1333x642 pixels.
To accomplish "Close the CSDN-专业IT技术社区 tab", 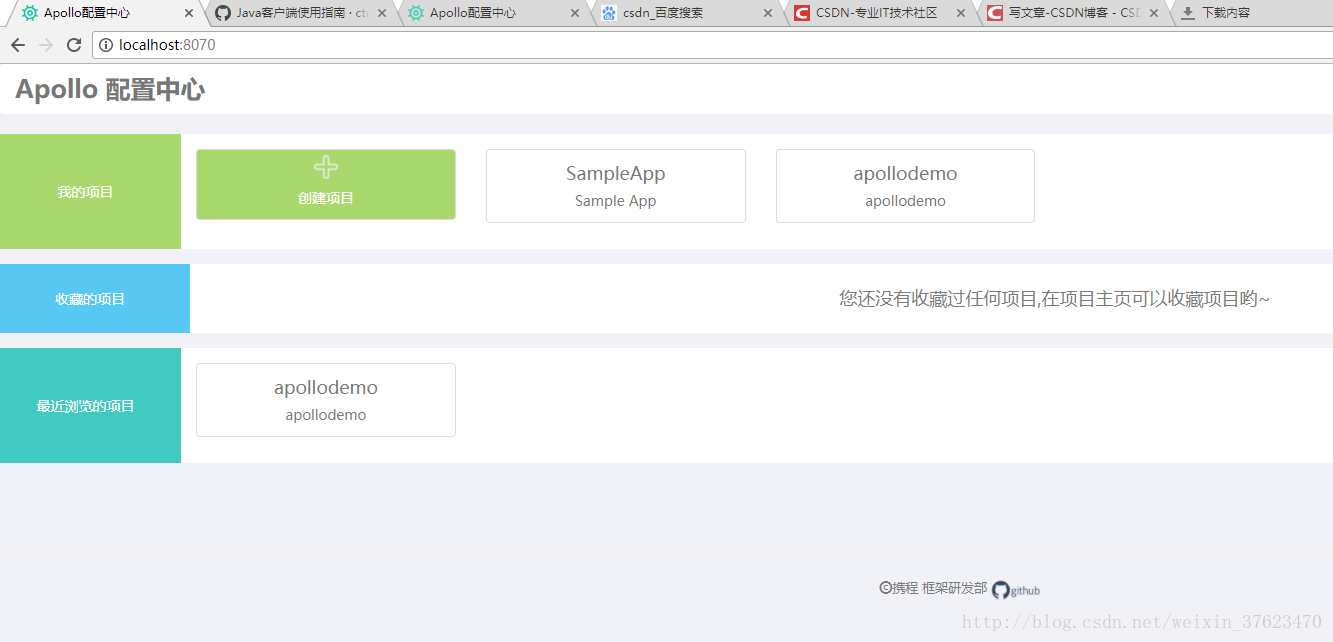I will (961, 13).
